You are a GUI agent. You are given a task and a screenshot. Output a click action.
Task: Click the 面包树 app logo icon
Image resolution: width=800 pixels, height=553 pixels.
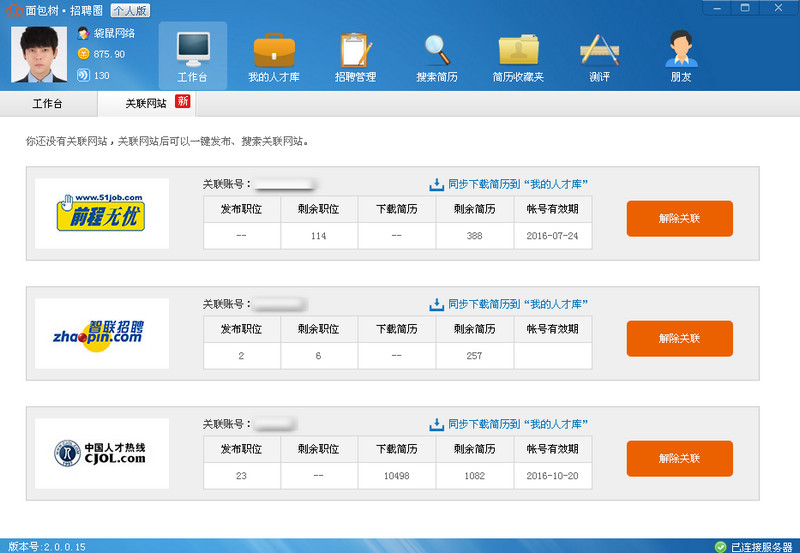point(14,10)
